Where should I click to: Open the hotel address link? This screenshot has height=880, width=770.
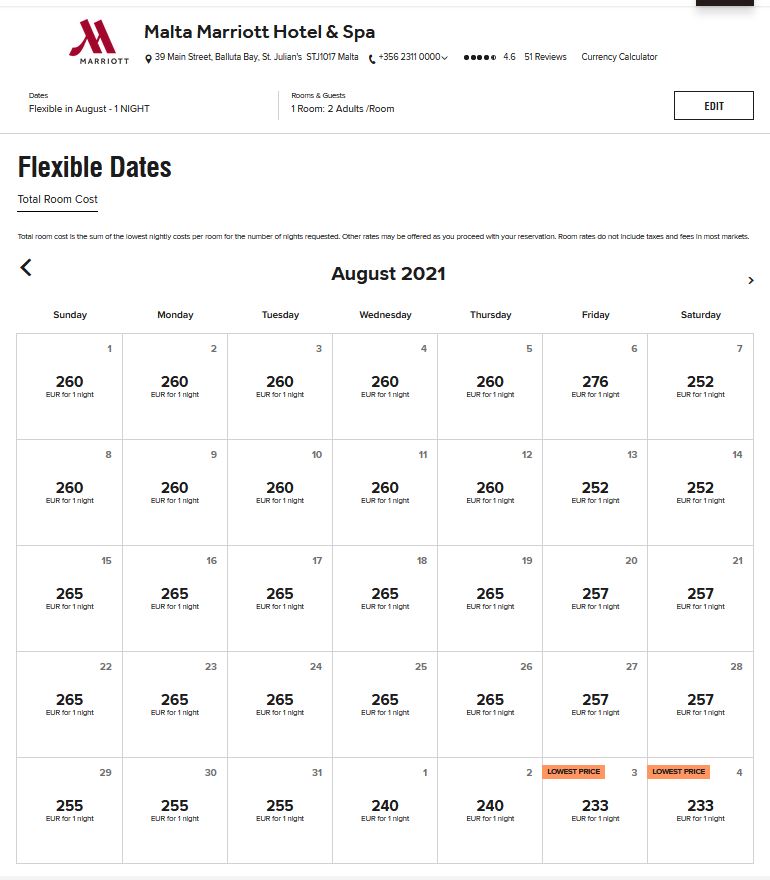[256, 57]
